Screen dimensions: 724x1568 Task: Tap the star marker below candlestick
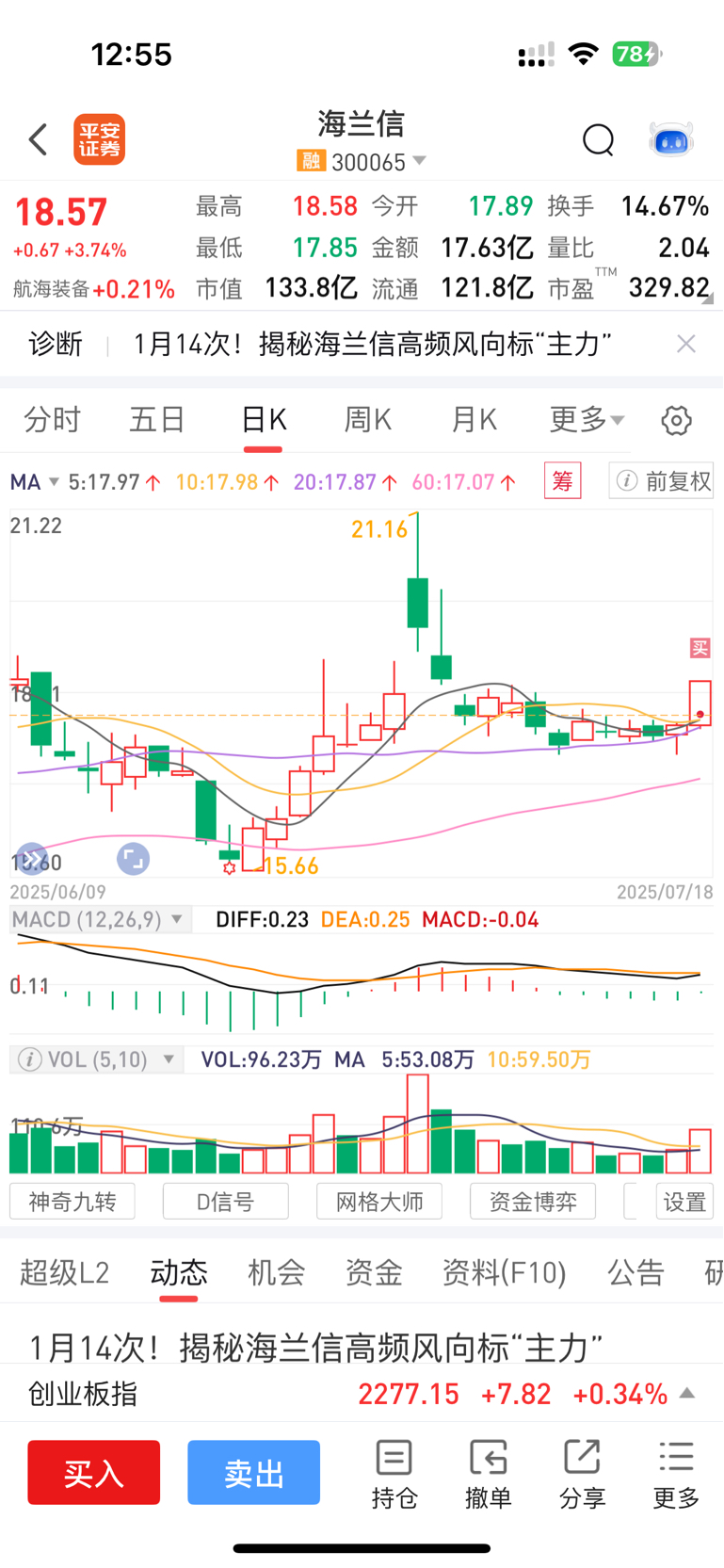click(229, 867)
